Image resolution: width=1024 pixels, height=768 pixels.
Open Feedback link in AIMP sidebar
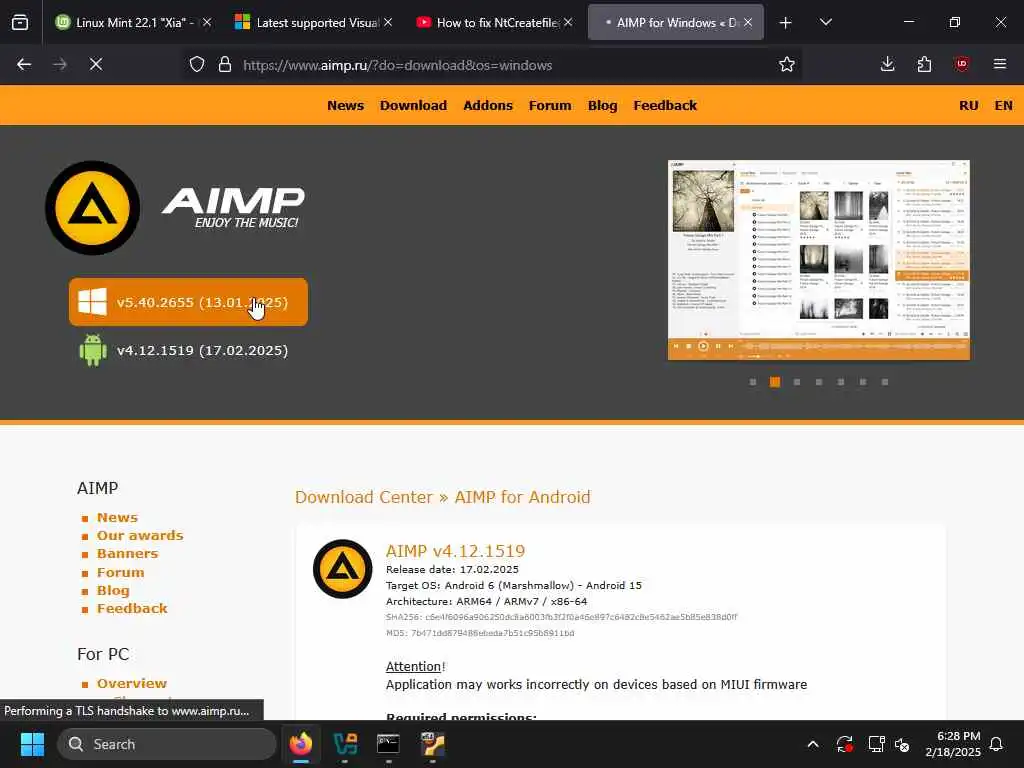pyautogui.click(x=132, y=609)
